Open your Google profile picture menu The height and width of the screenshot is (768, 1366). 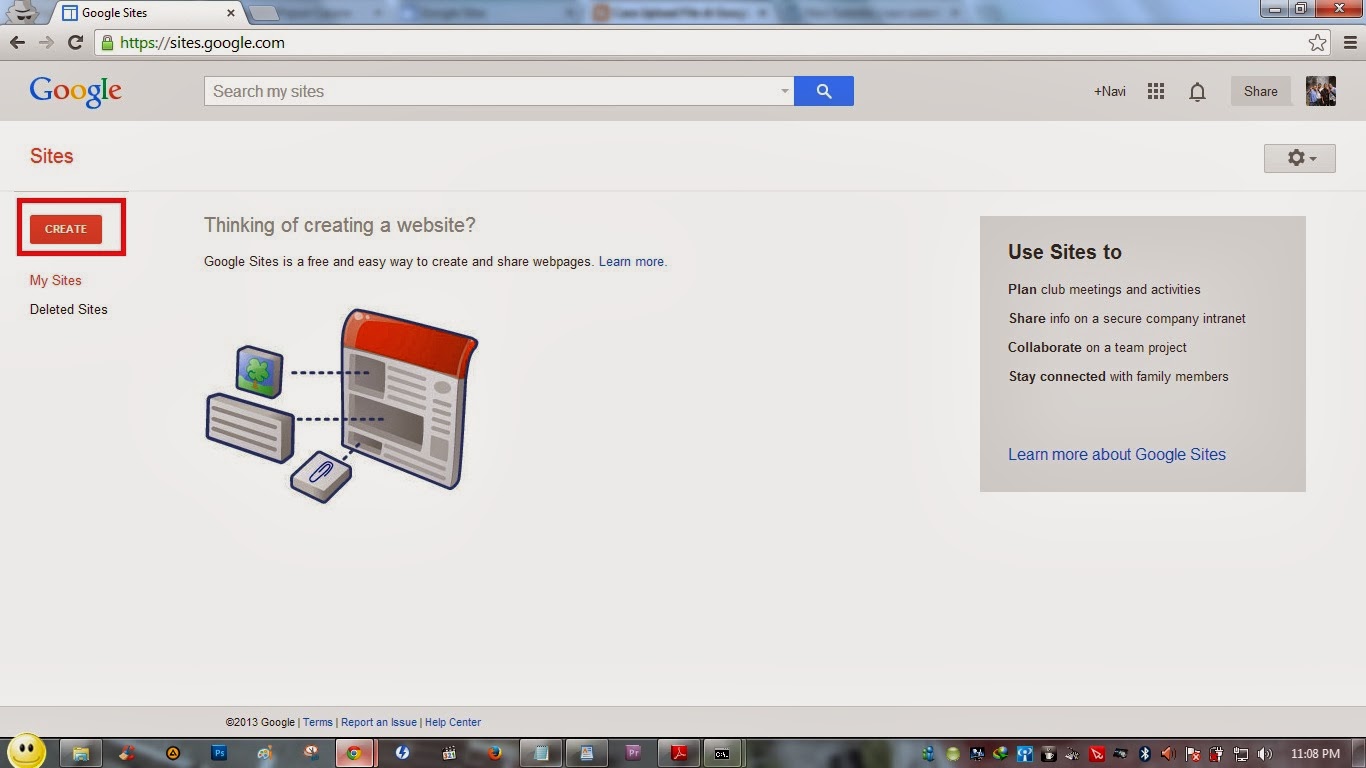pyautogui.click(x=1321, y=91)
